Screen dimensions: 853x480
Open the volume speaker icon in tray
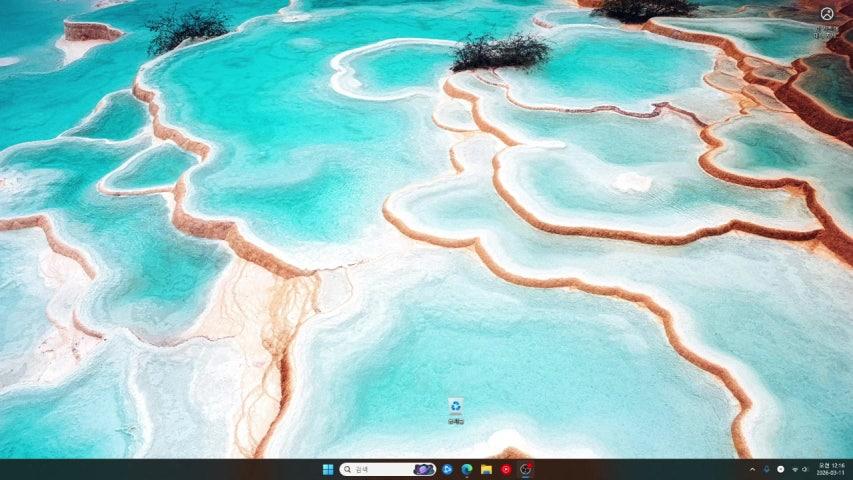click(805, 469)
